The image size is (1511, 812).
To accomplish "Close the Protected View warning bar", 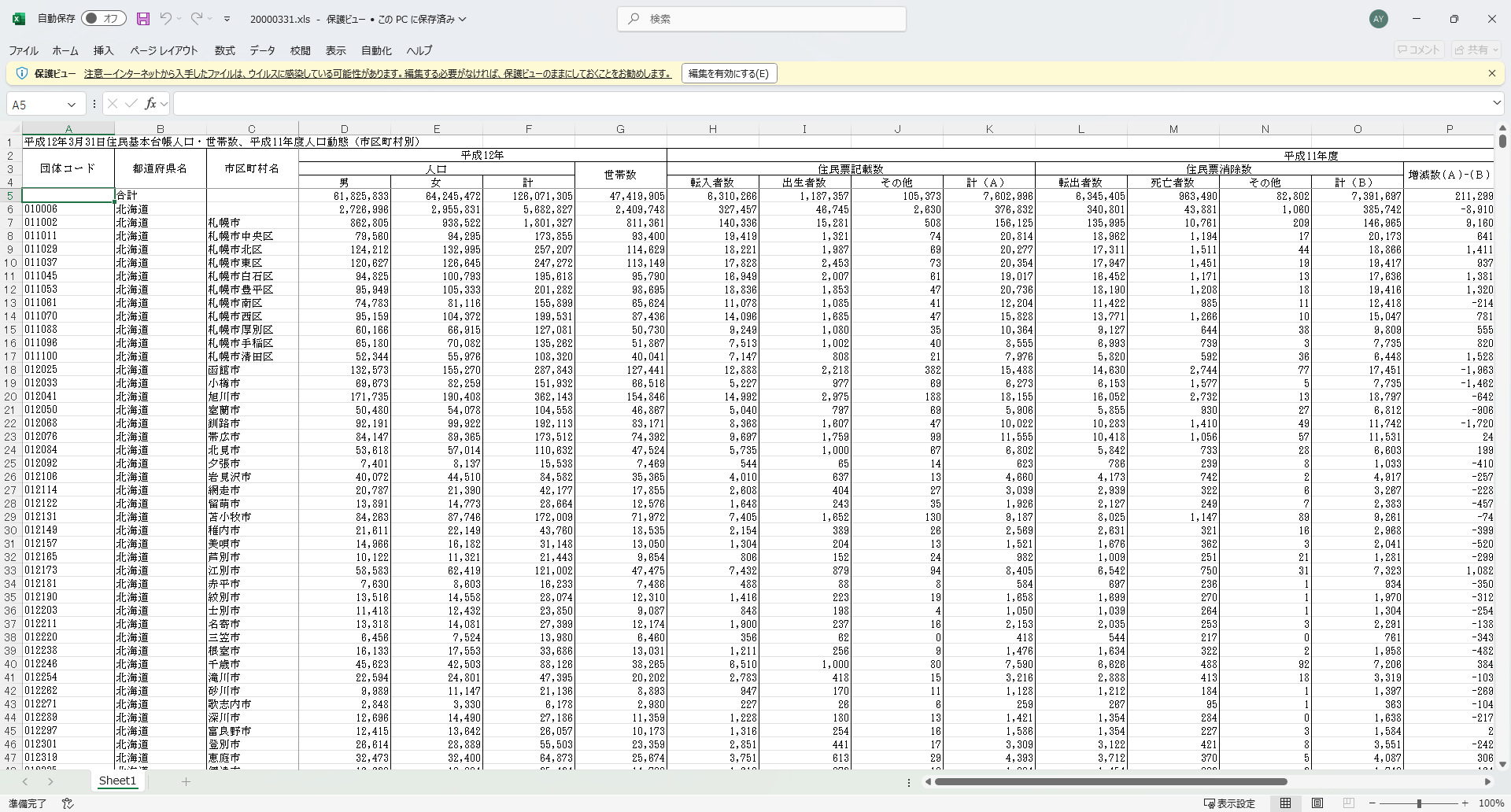I will tap(1491, 73).
